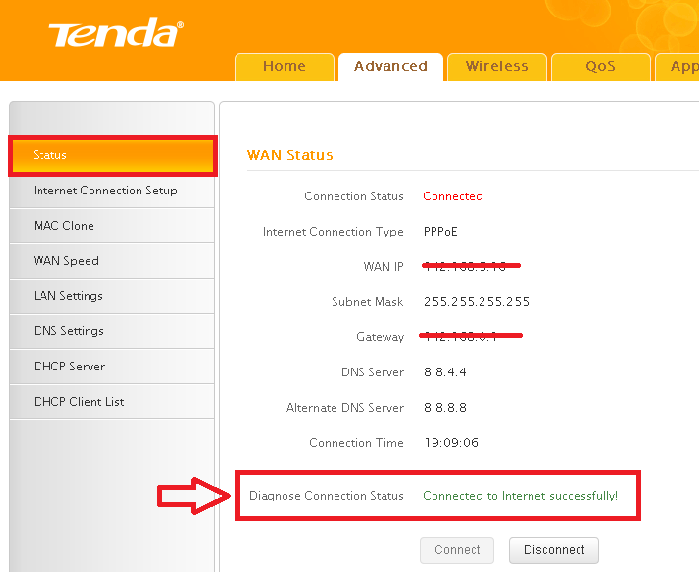Go to the QoS tab
Viewport: 699px width, 572px height.
[600, 67]
